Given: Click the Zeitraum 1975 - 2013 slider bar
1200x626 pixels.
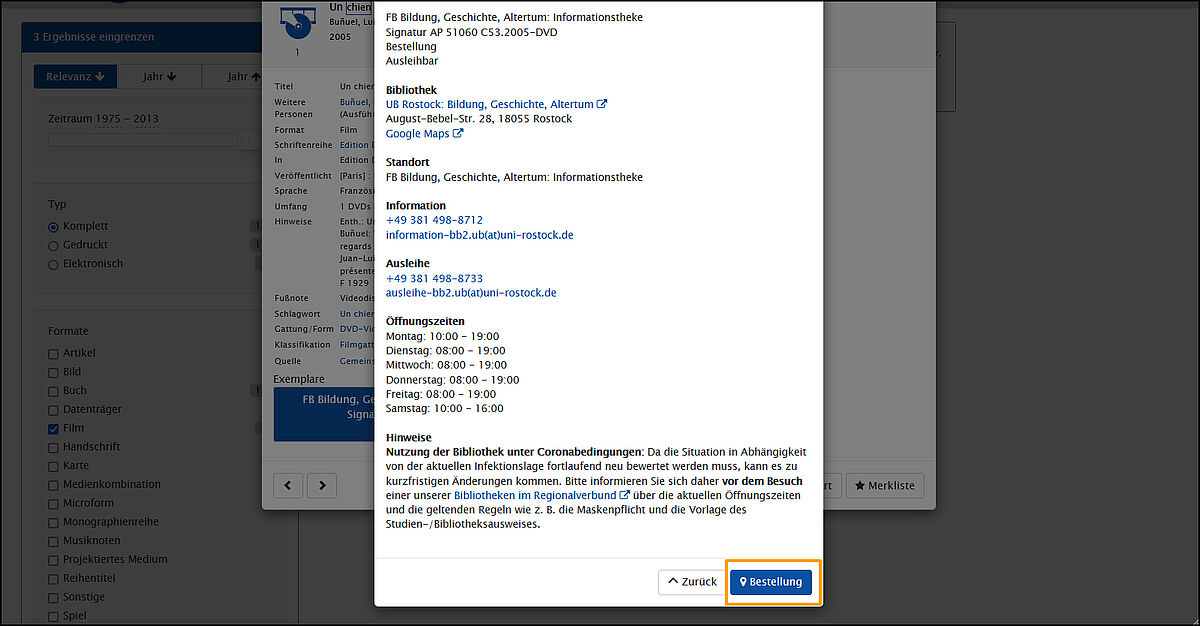Looking at the screenshot, I should pyautogui.click(x=155, y=140).
